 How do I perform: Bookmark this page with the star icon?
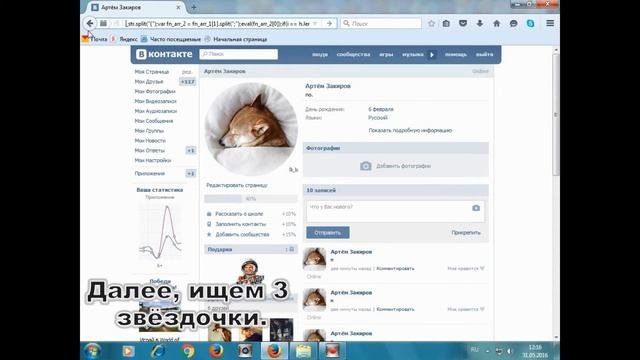click(431, 24)
